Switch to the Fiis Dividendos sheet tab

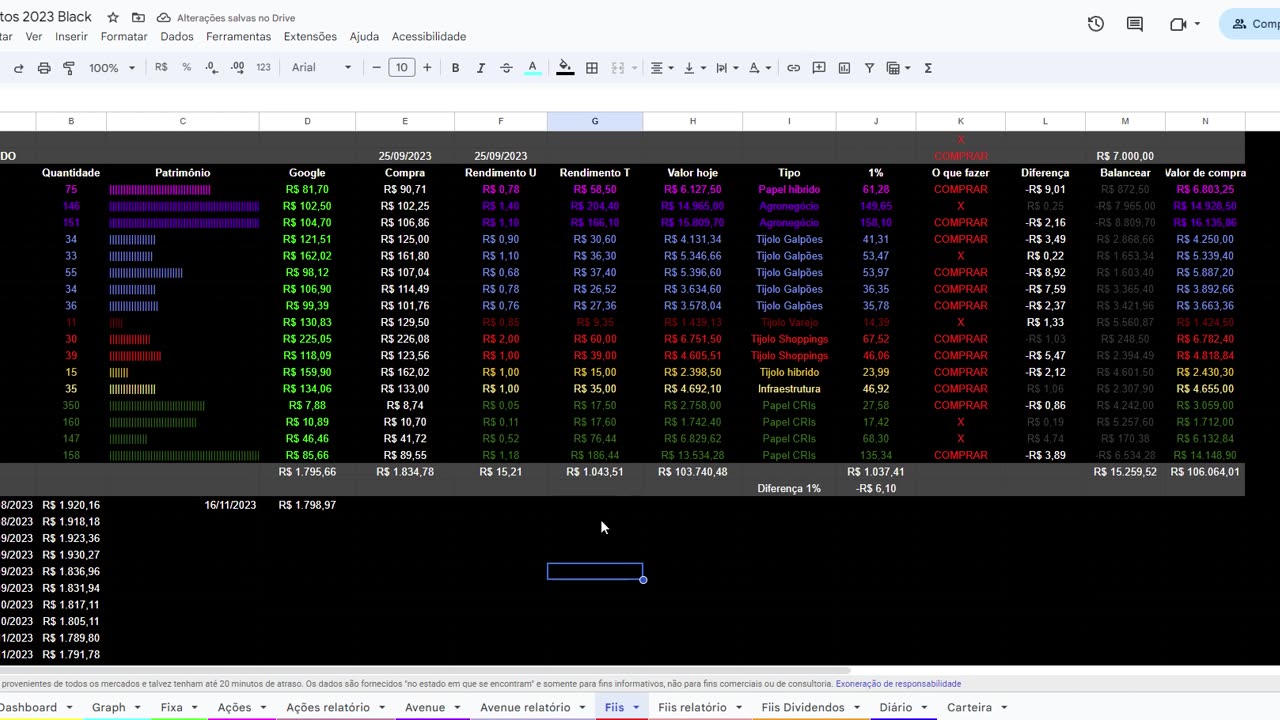(803, 707)
